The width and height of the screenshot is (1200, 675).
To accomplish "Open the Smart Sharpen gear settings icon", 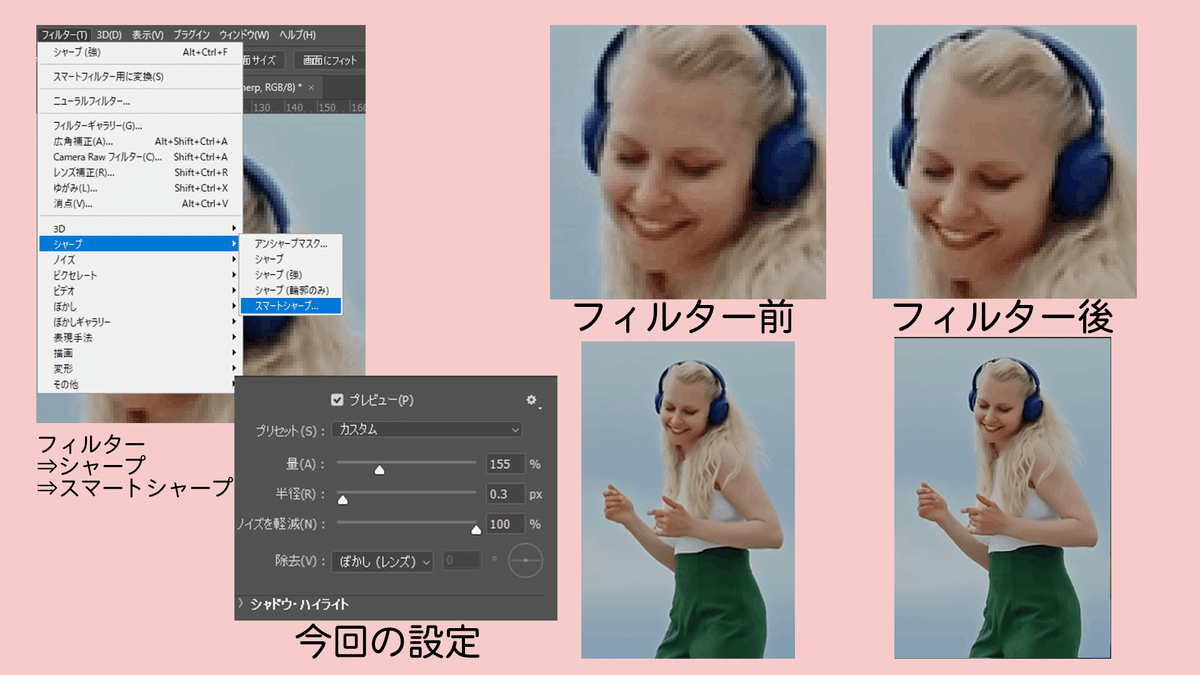I will point(533,400).
